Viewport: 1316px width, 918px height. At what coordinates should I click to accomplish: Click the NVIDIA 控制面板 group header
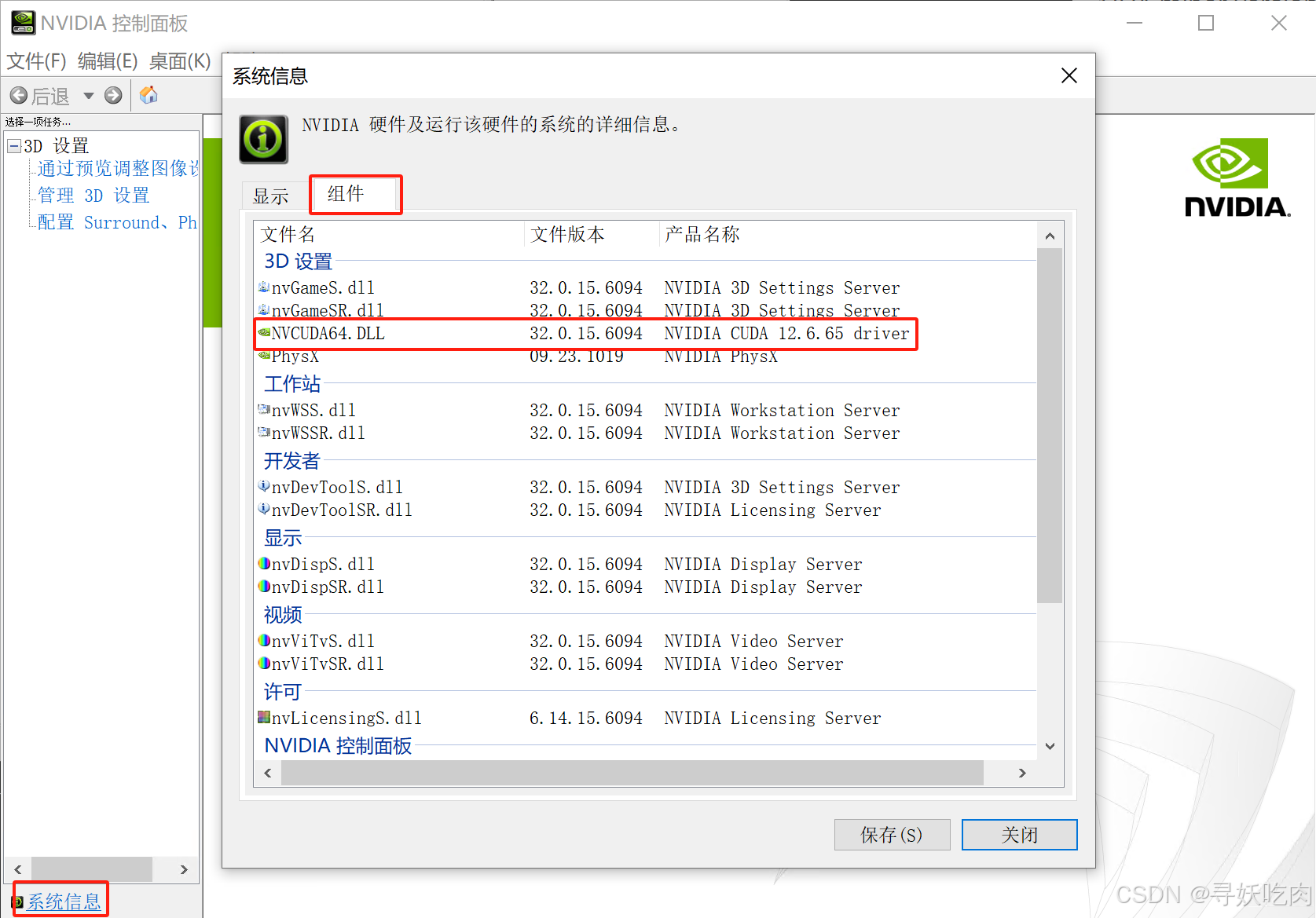338,746
